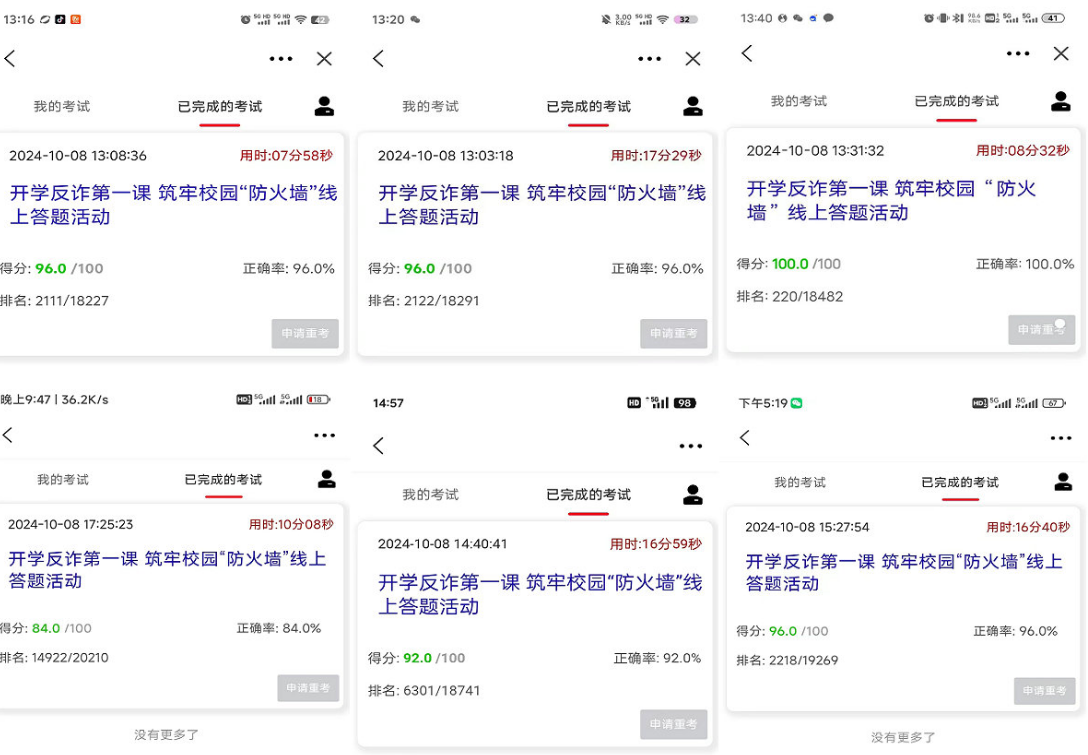This screenshot has width=1088, height=755.
Task: Open 我的考试 tab in the 晚上9:47 screenshot
Action: (x=63, y=480)
